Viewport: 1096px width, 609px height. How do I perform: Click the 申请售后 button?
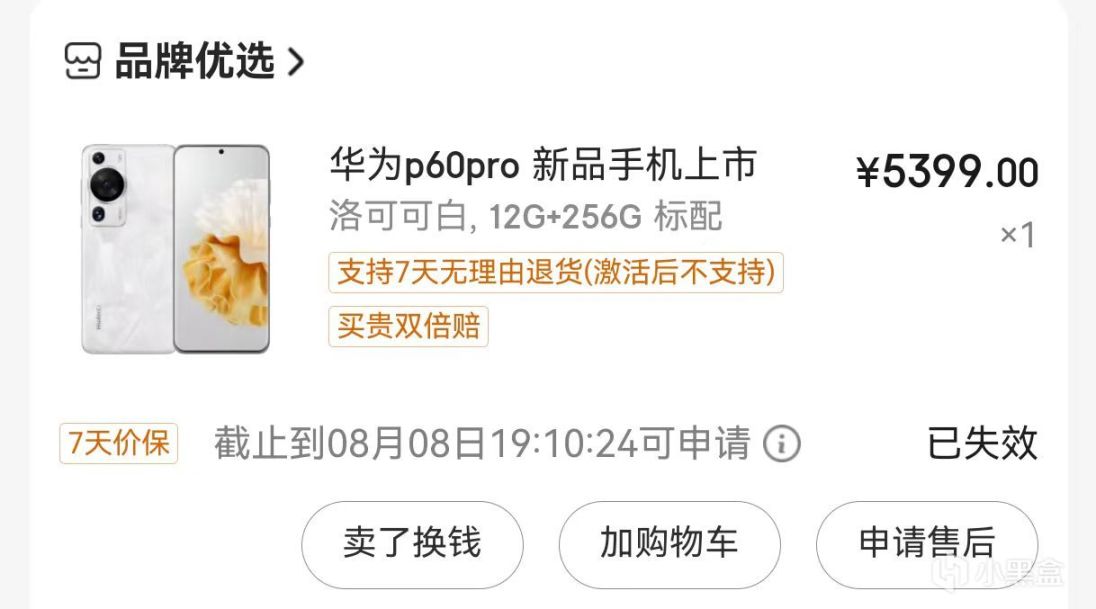927,544
